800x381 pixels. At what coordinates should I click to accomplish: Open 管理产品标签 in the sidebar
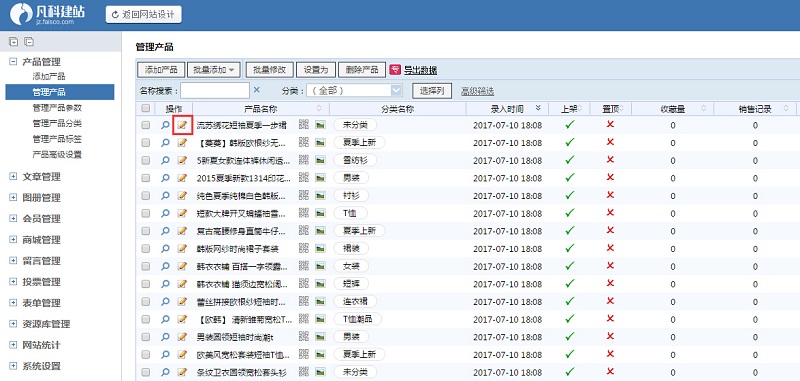tap(57, 139)
